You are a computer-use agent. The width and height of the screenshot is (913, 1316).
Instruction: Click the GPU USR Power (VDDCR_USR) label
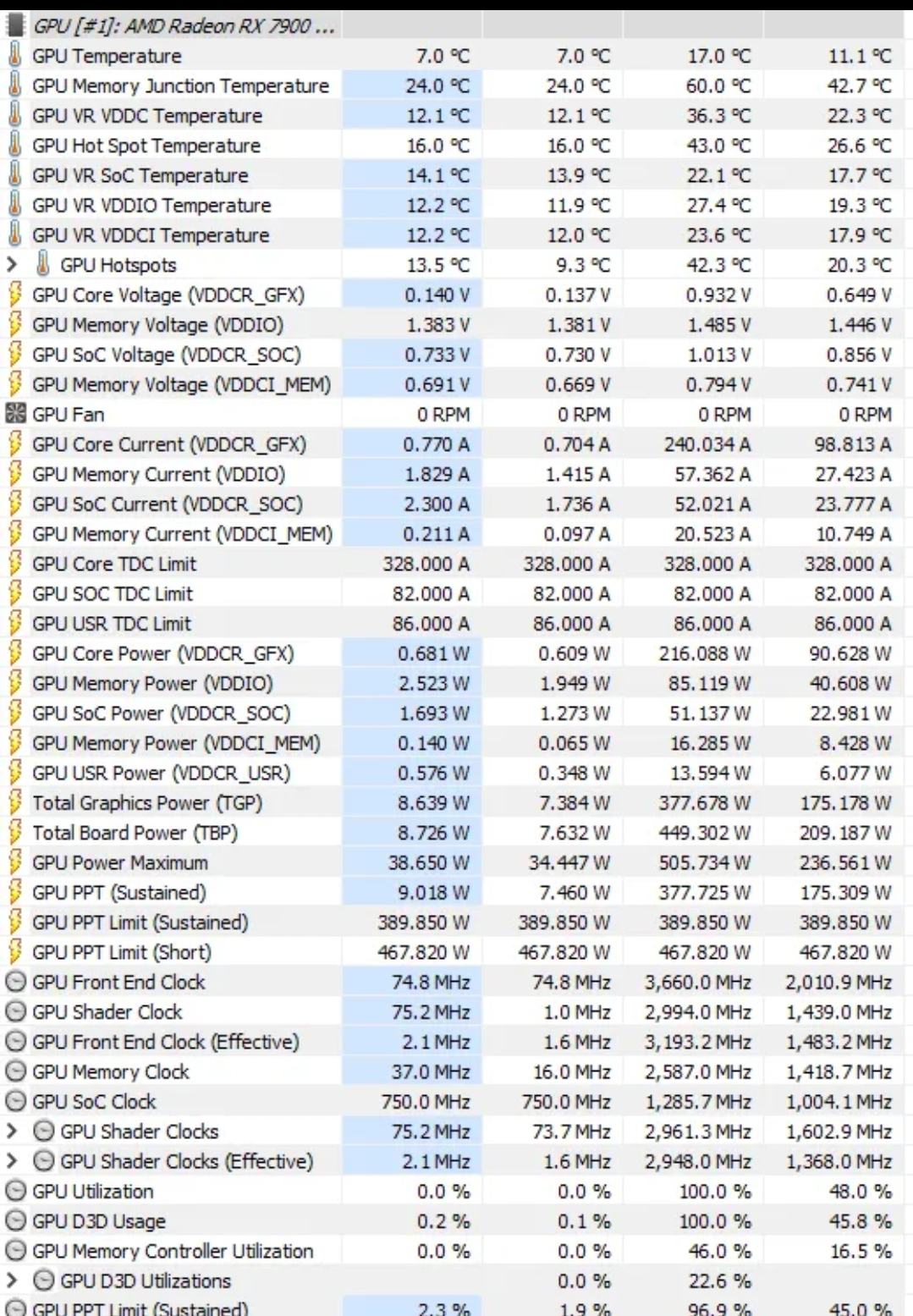[162, 773]
